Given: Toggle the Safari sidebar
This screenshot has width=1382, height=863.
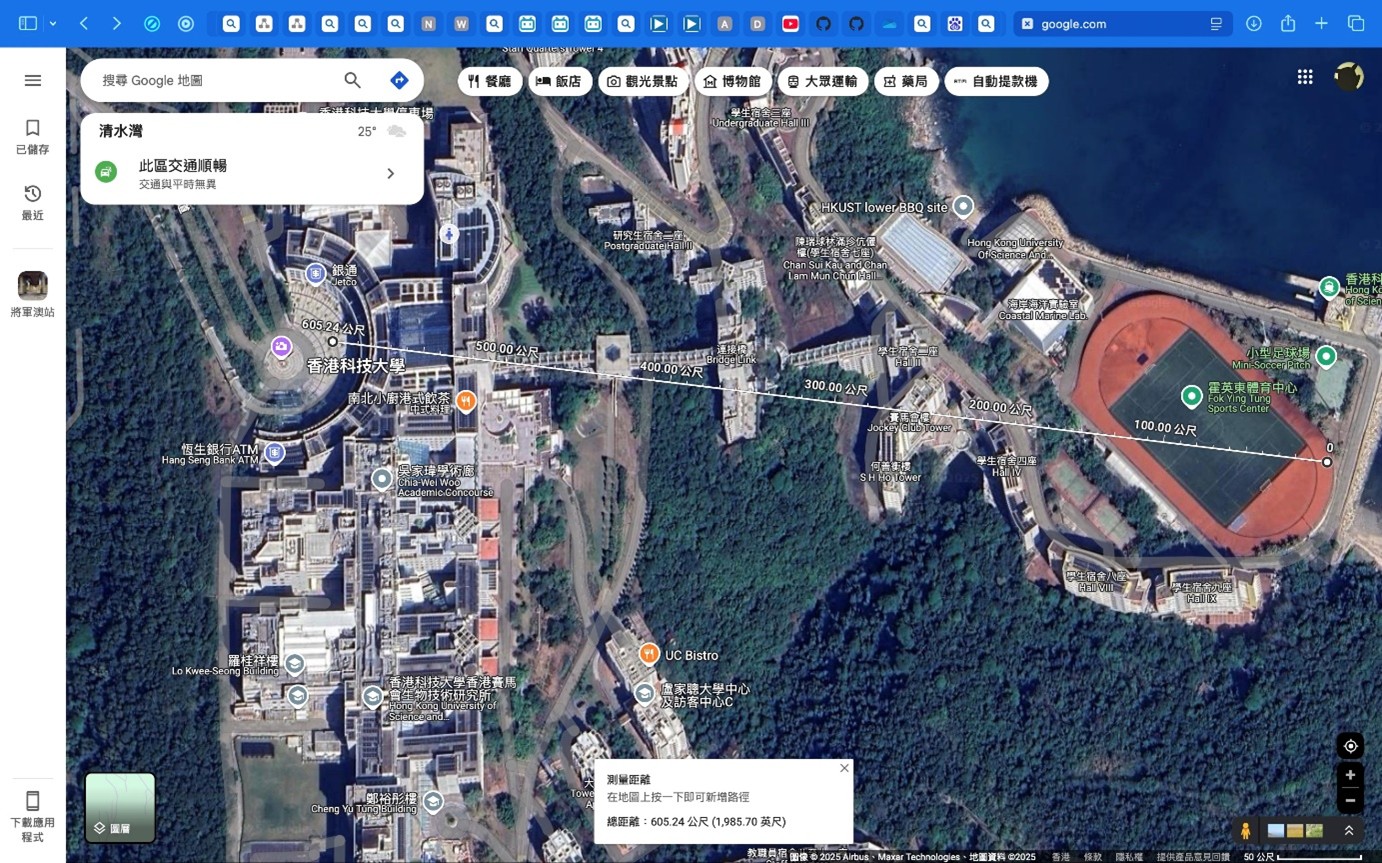Looking at the screenshot, I should tap(28, 23).
